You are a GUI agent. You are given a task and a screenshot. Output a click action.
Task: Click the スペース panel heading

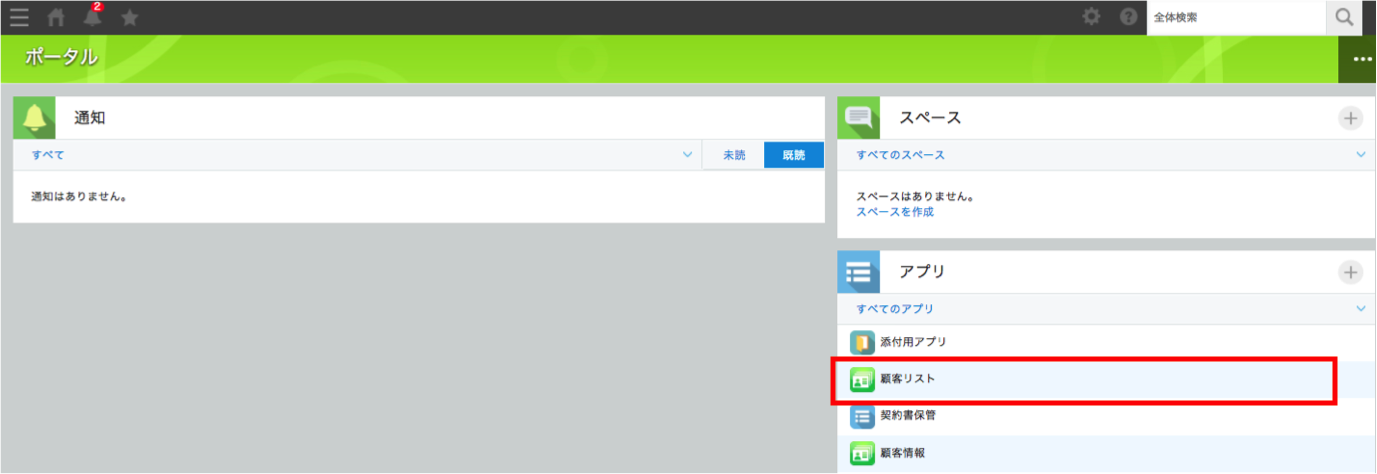click(x=929, y=118)
